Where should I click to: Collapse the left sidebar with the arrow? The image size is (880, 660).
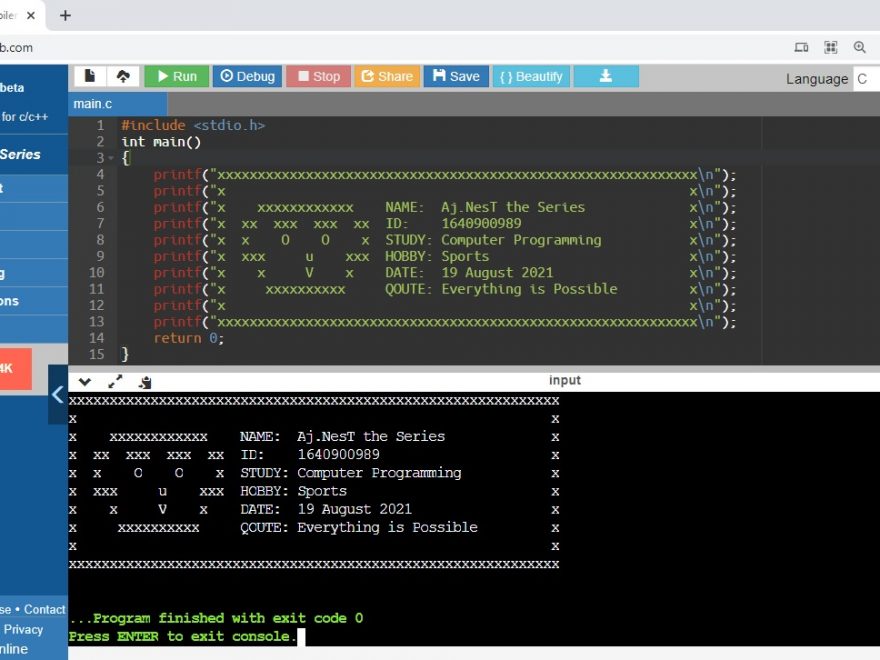tap(57, 394)
